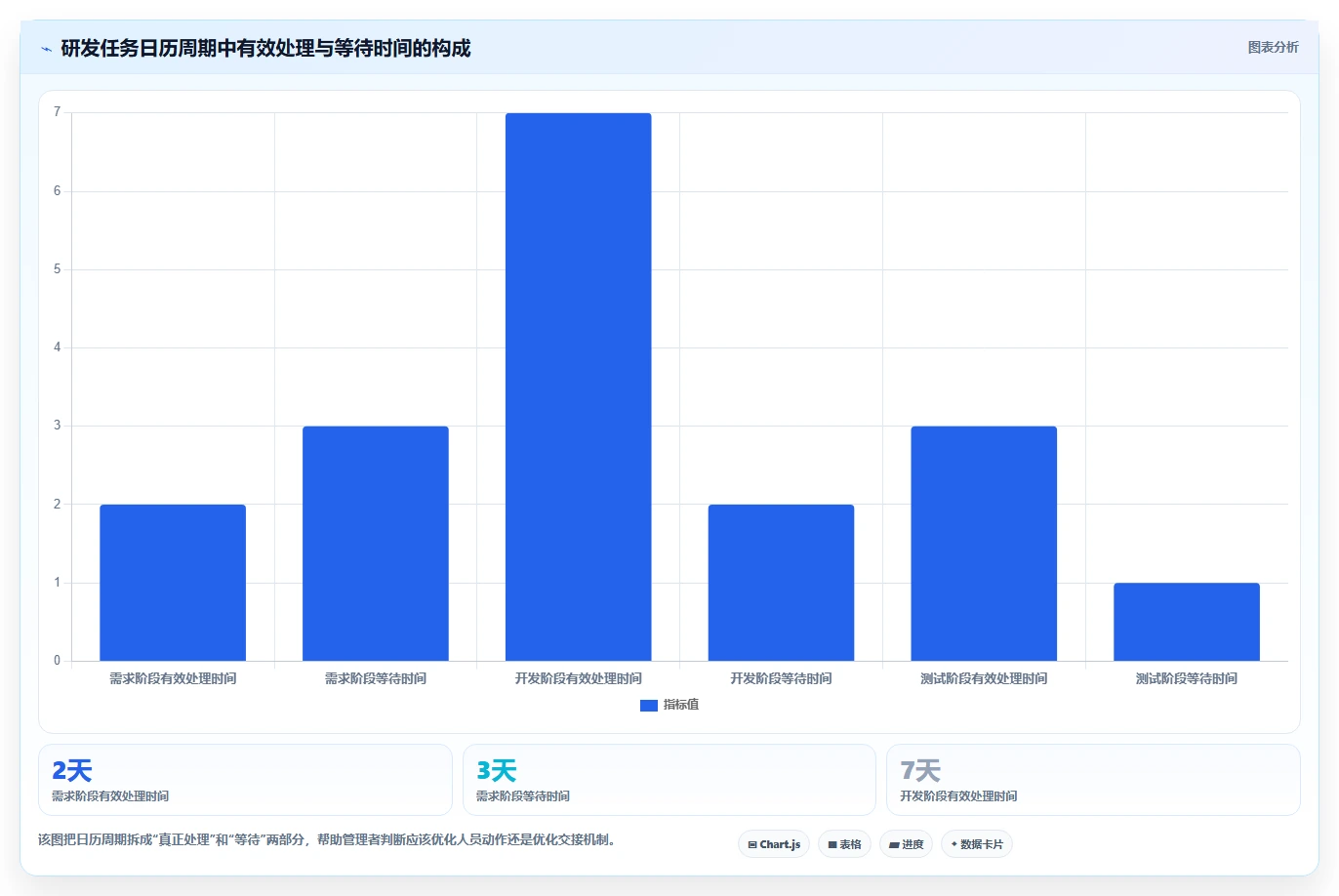The image size is (1339, 896).
Task: Select the 进度 tag chip
Action: (906, 844)
